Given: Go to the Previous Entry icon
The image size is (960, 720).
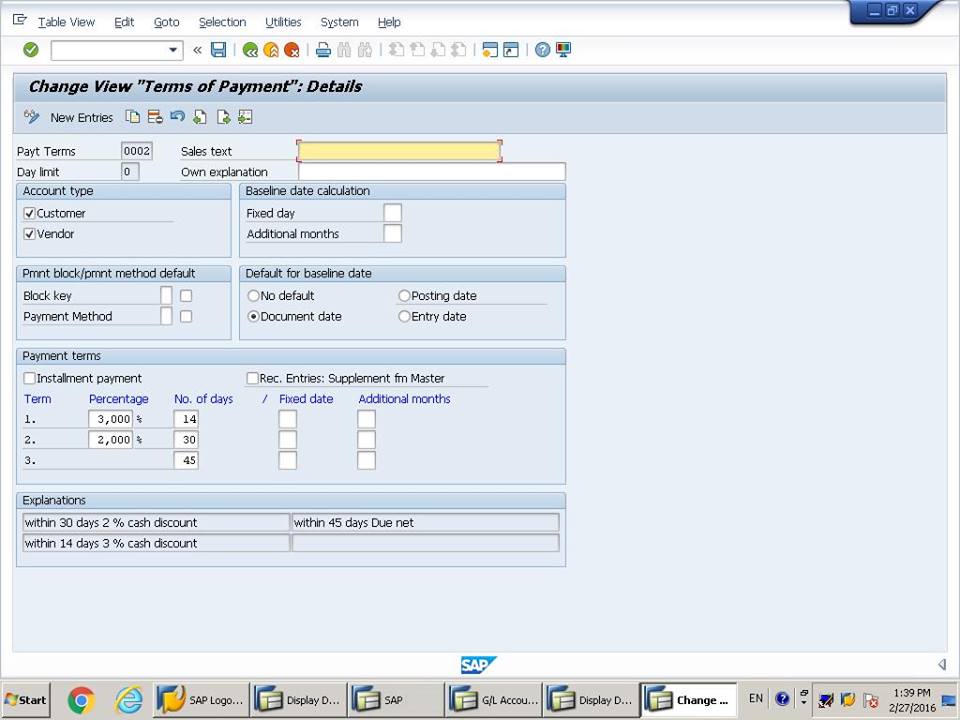Looking at the screenshot, I should (200, 117).
